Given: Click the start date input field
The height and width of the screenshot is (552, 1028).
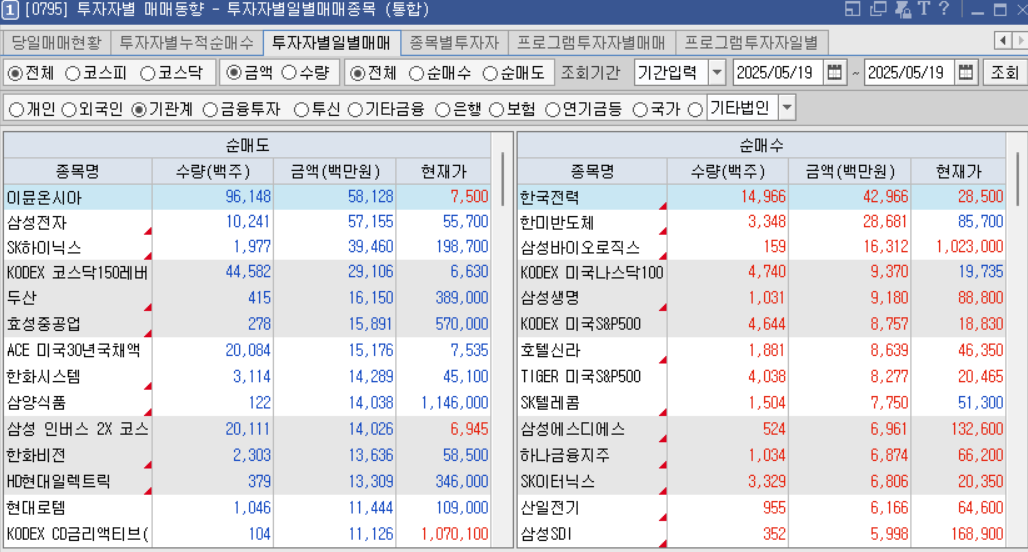Looking at the screenshot, I should 778,73.
